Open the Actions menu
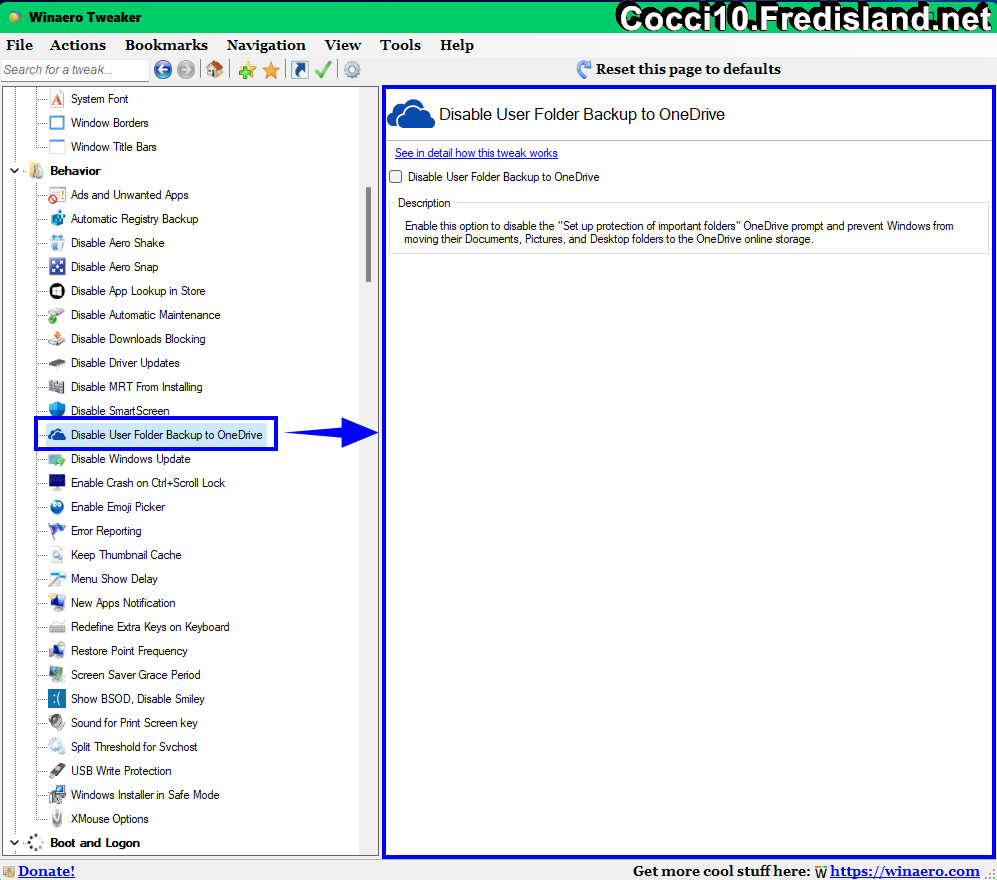The image size is (997, 880). [78, 45]
